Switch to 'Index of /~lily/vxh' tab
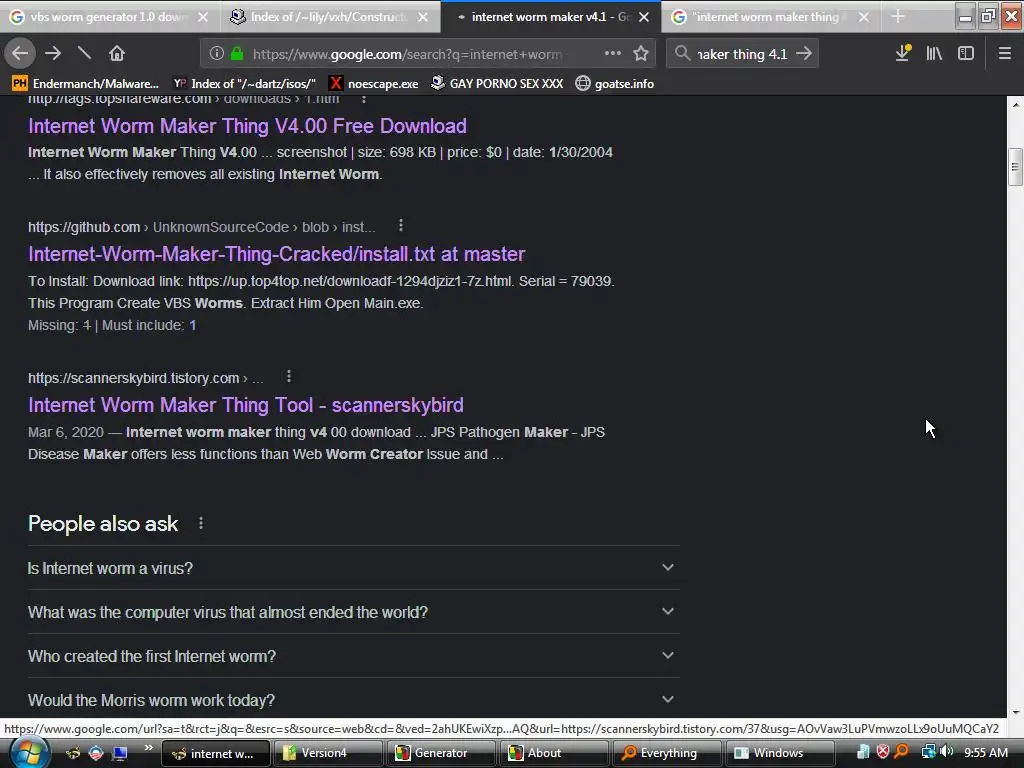The height and width of the screenshot is (768, 1024). click(328, 17)
